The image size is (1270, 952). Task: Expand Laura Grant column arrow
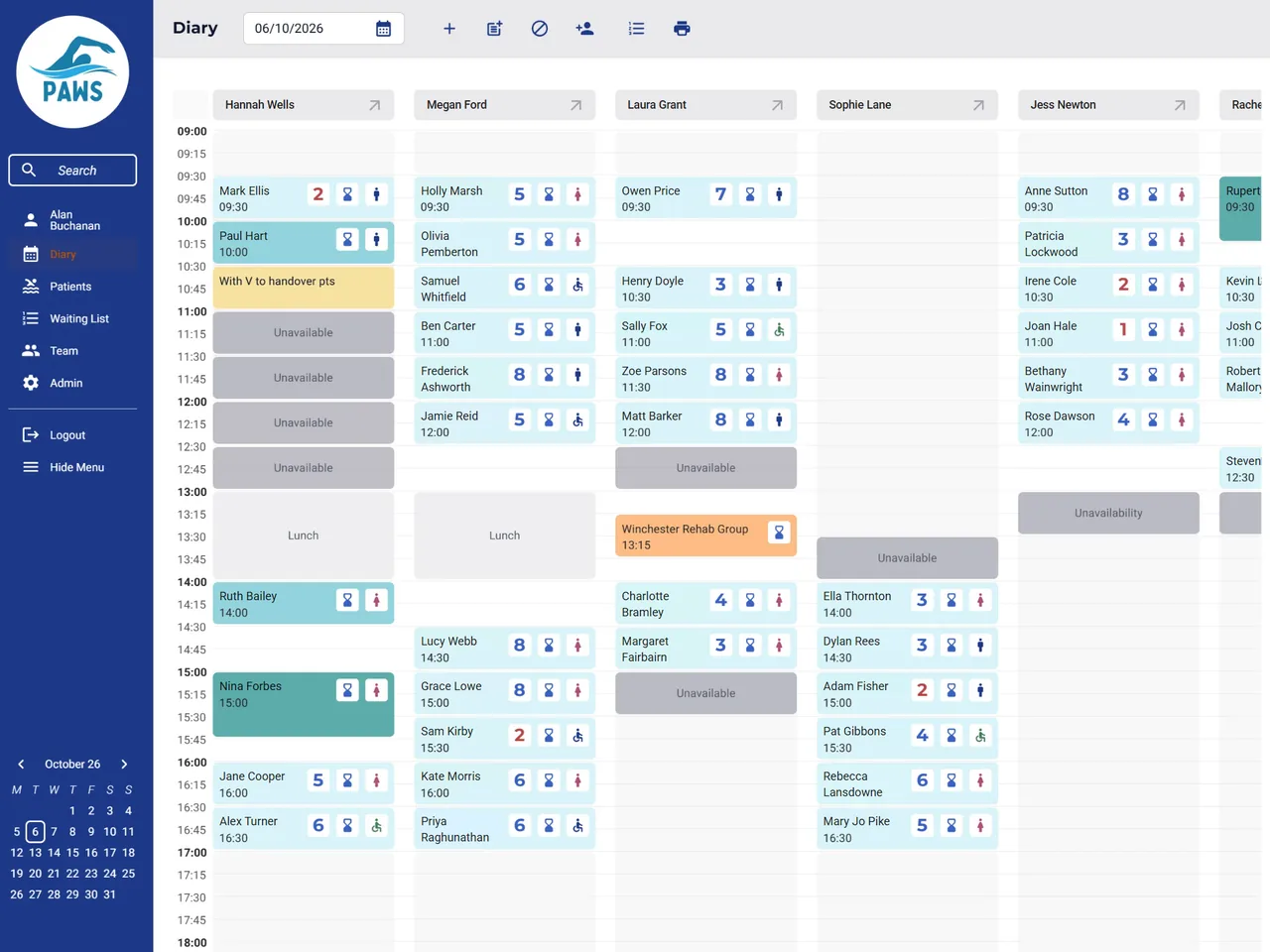tap(777, 105)
